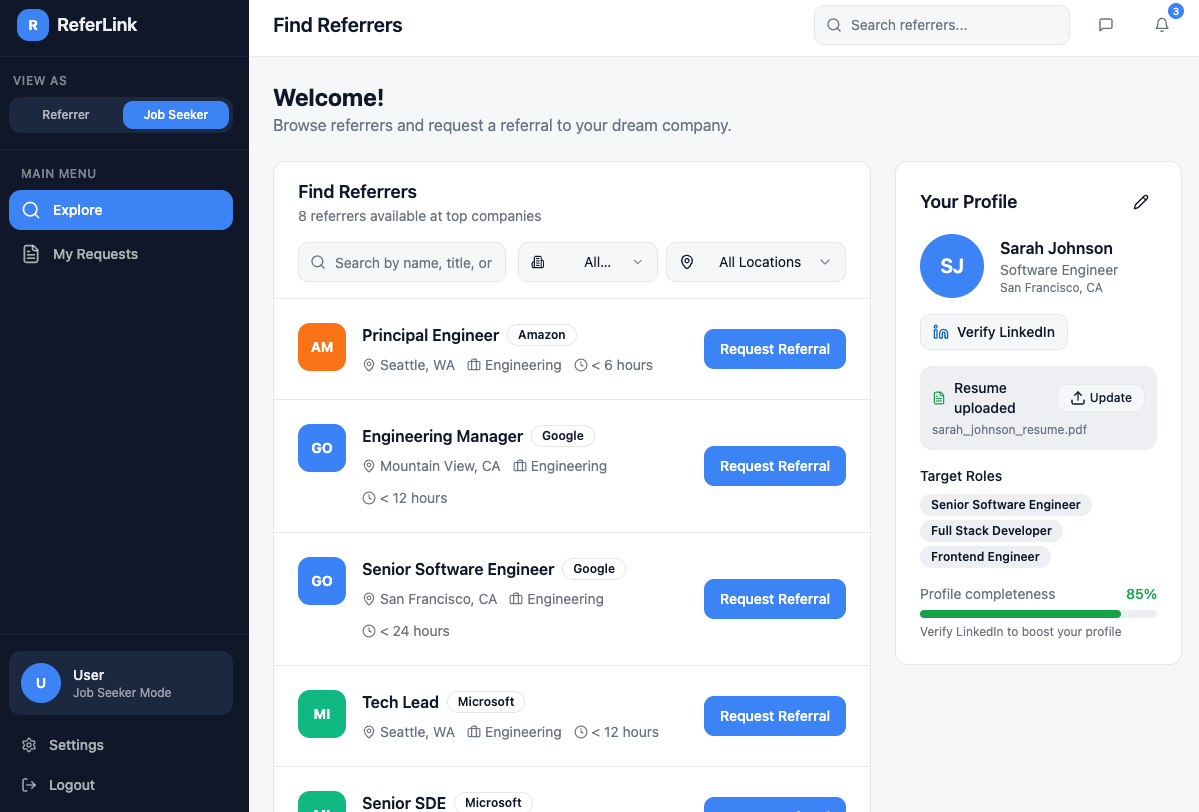Screen dimensions: 1199x812
Task: Select the Job Seeker view toggle
Action: [x=176, y=115]
